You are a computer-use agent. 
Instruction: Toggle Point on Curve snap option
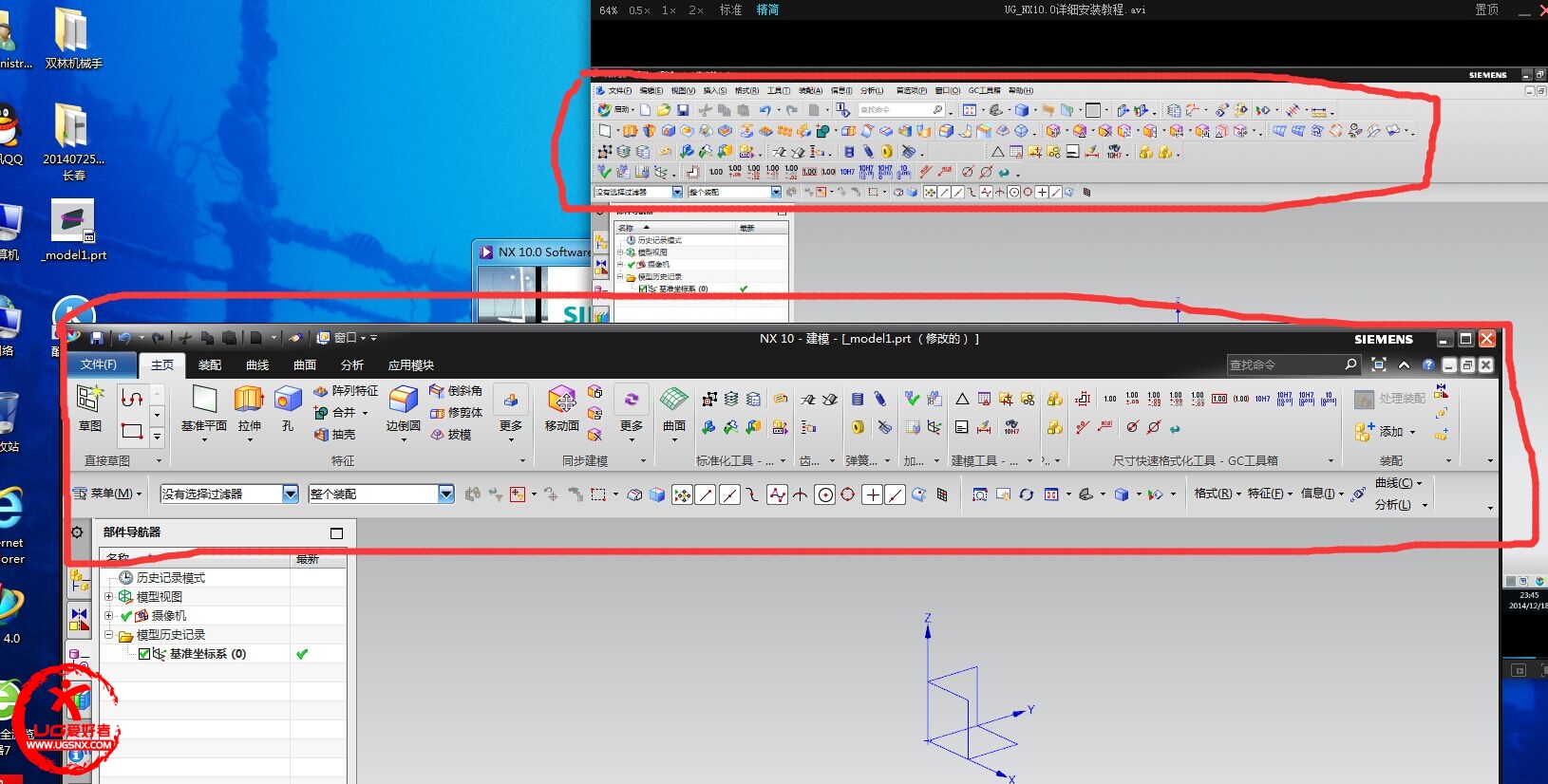[896, 495]
